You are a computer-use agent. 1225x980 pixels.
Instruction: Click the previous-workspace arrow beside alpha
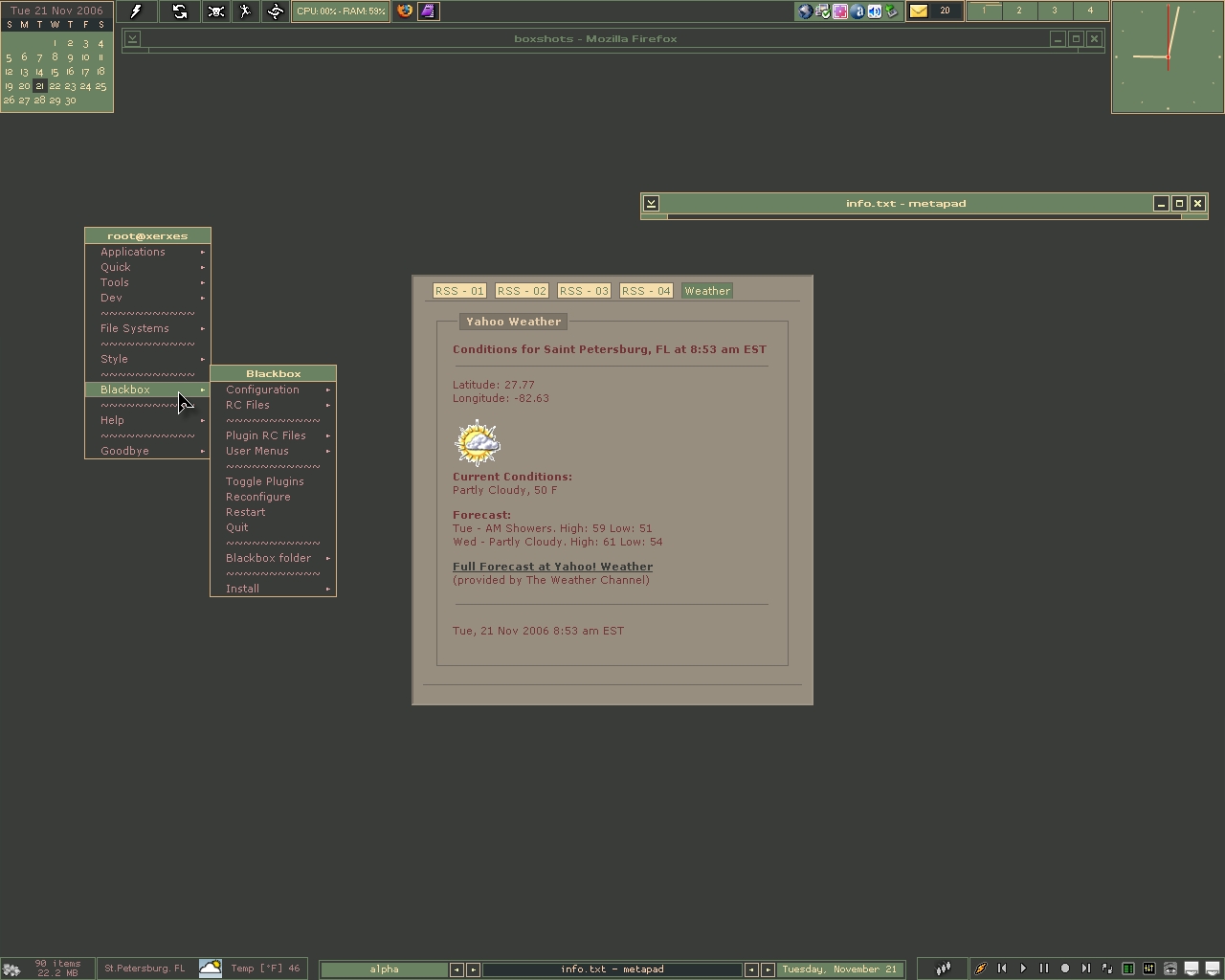point(457,969)
